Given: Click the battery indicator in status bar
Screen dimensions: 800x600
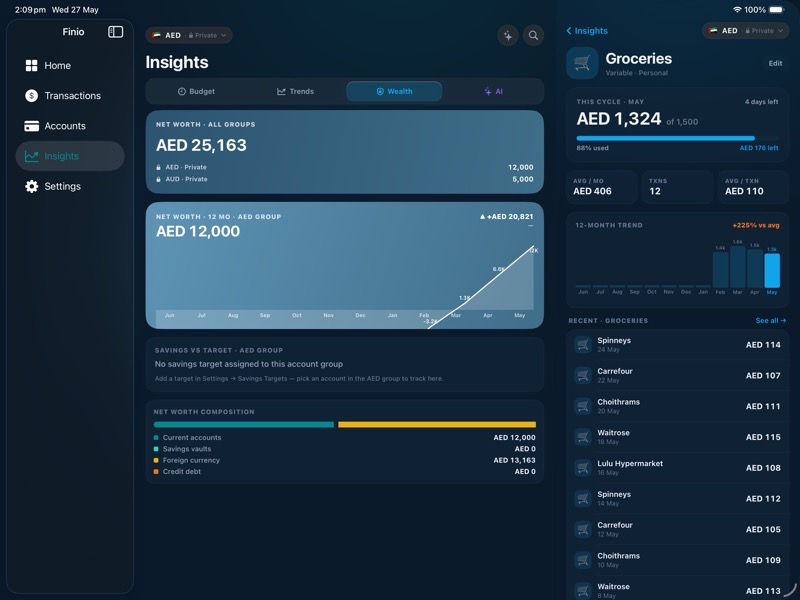Looking at the screenshot, I should 777,10.
